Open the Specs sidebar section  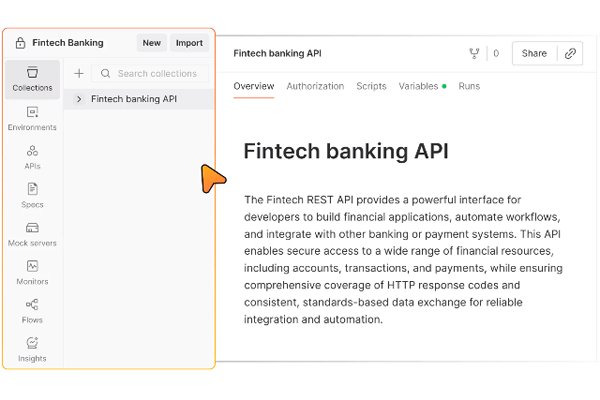33,195
